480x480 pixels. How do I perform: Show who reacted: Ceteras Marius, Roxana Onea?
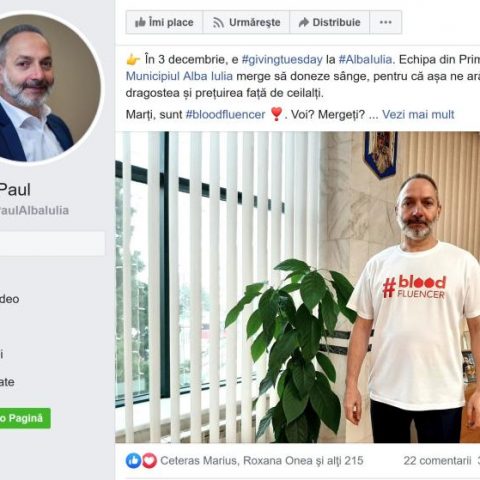pos(262,461)
